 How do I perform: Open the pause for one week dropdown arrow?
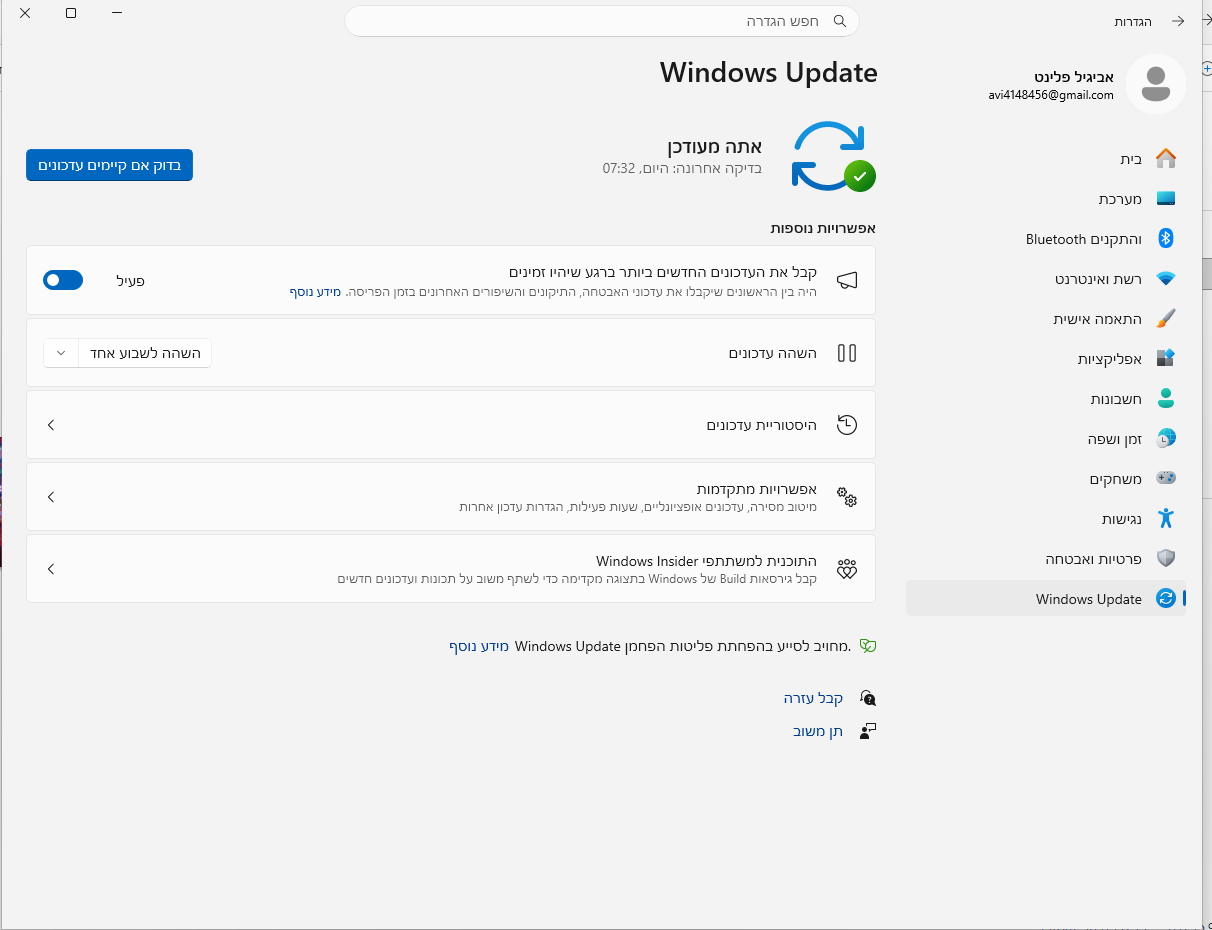61,353
